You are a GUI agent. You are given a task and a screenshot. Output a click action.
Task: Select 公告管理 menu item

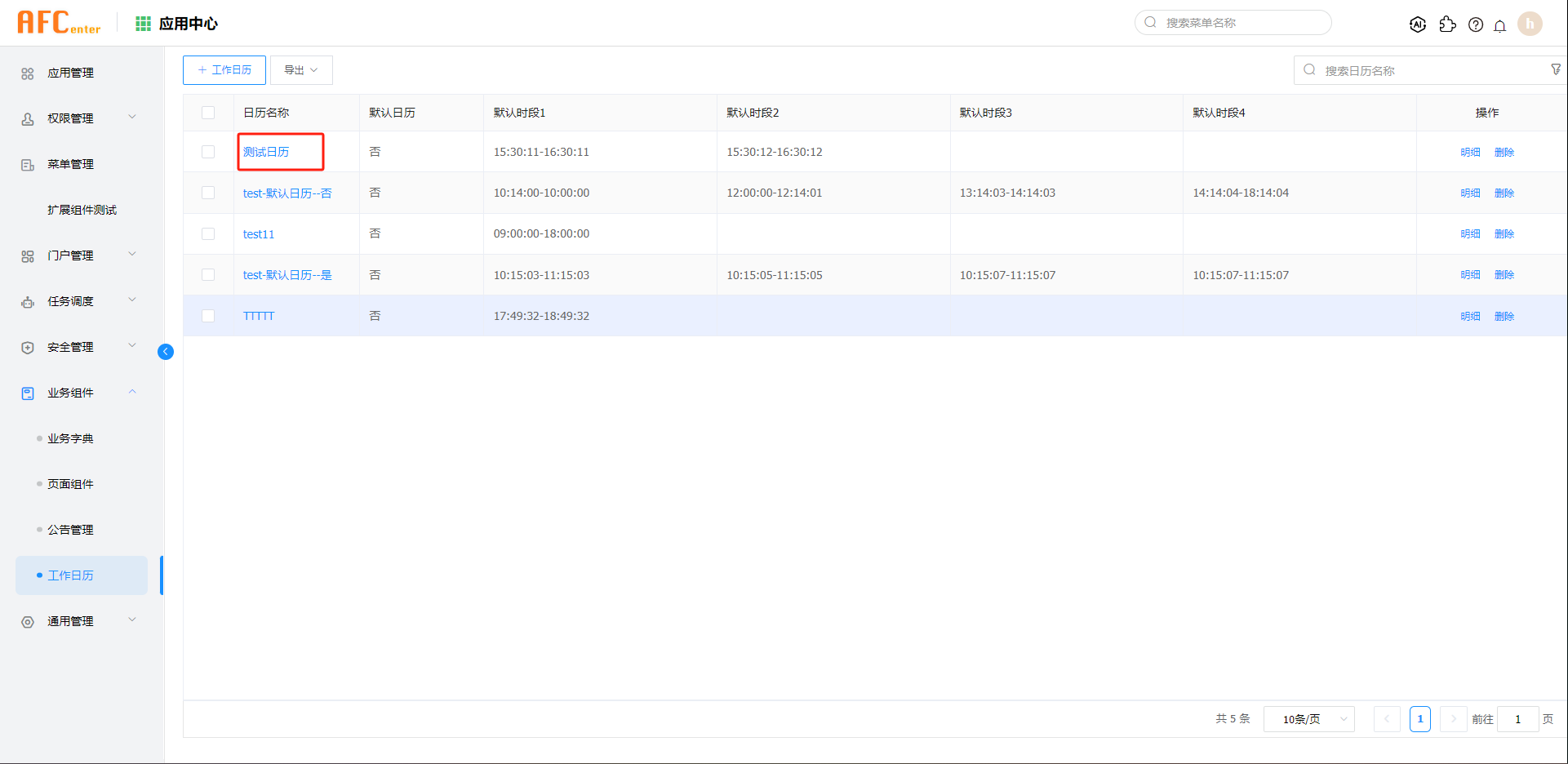70,530
